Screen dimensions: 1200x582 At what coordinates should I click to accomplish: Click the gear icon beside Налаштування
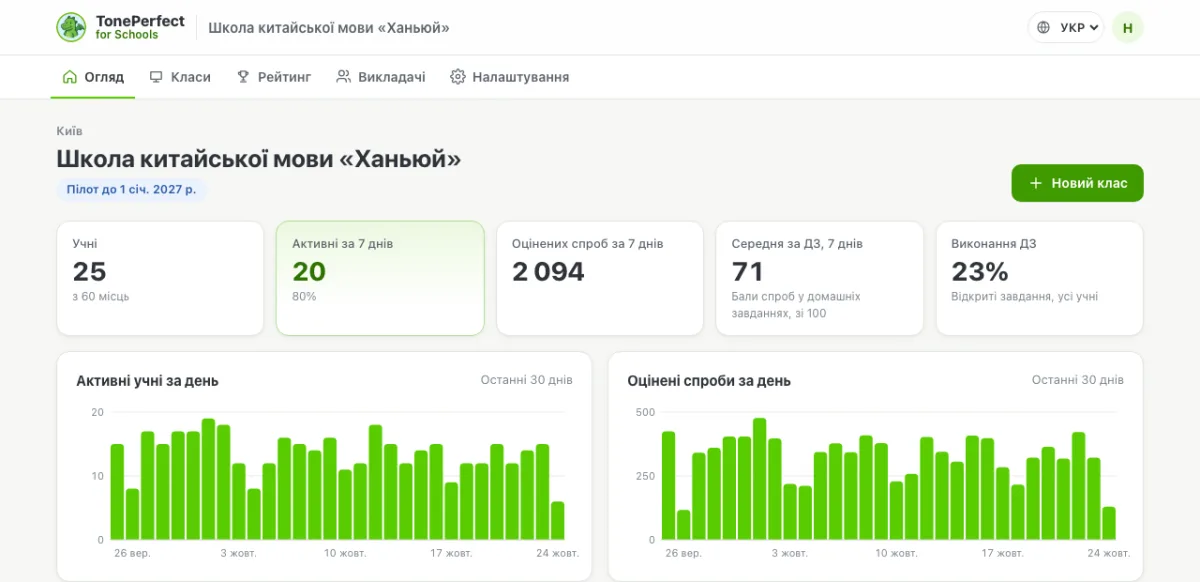pos(458,77)
